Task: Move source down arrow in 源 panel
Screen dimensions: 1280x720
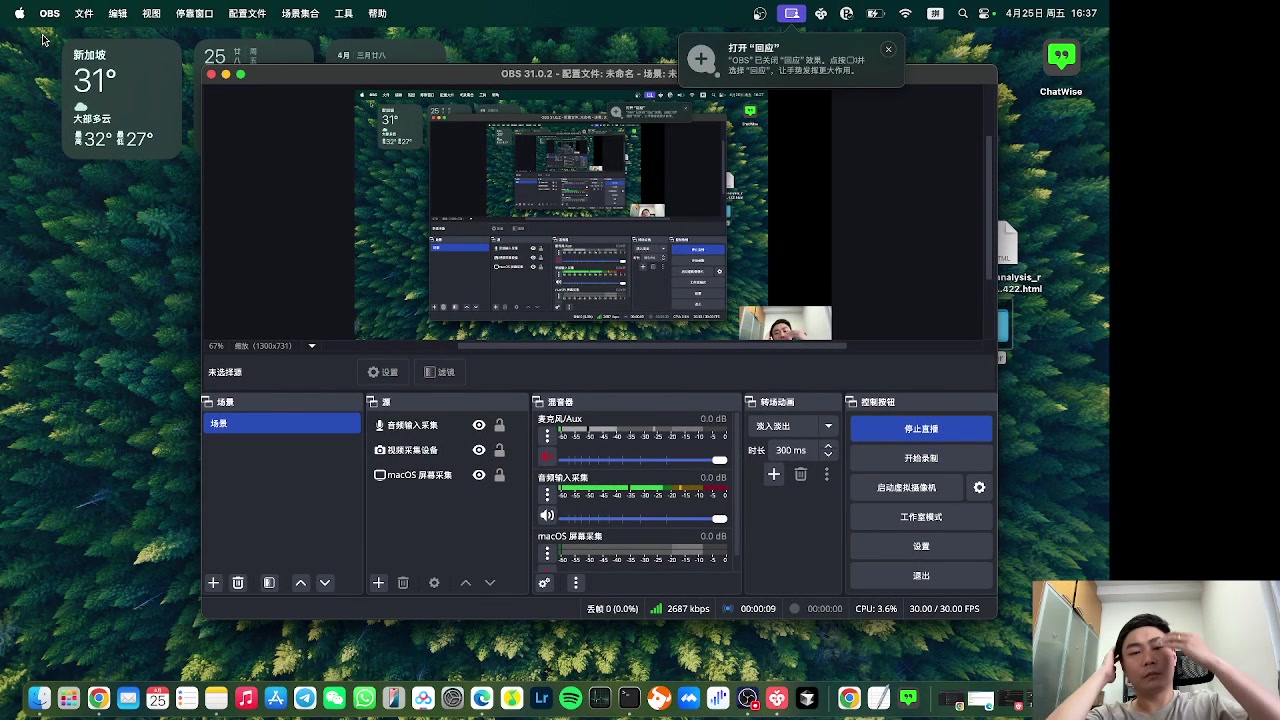Action: pos(490,583)
